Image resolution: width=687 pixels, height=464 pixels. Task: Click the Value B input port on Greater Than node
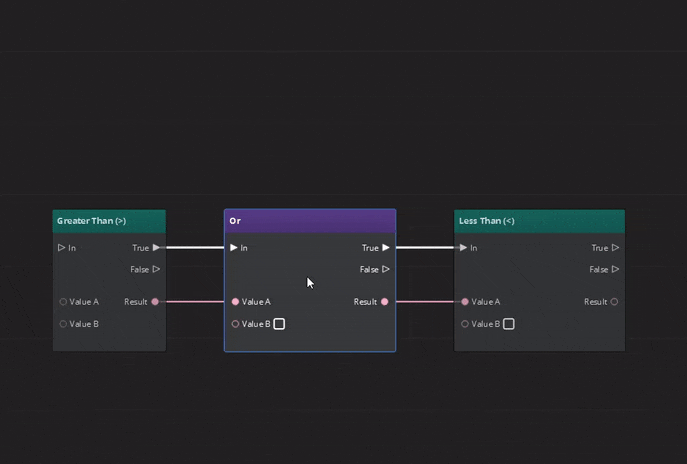point(63,324)
